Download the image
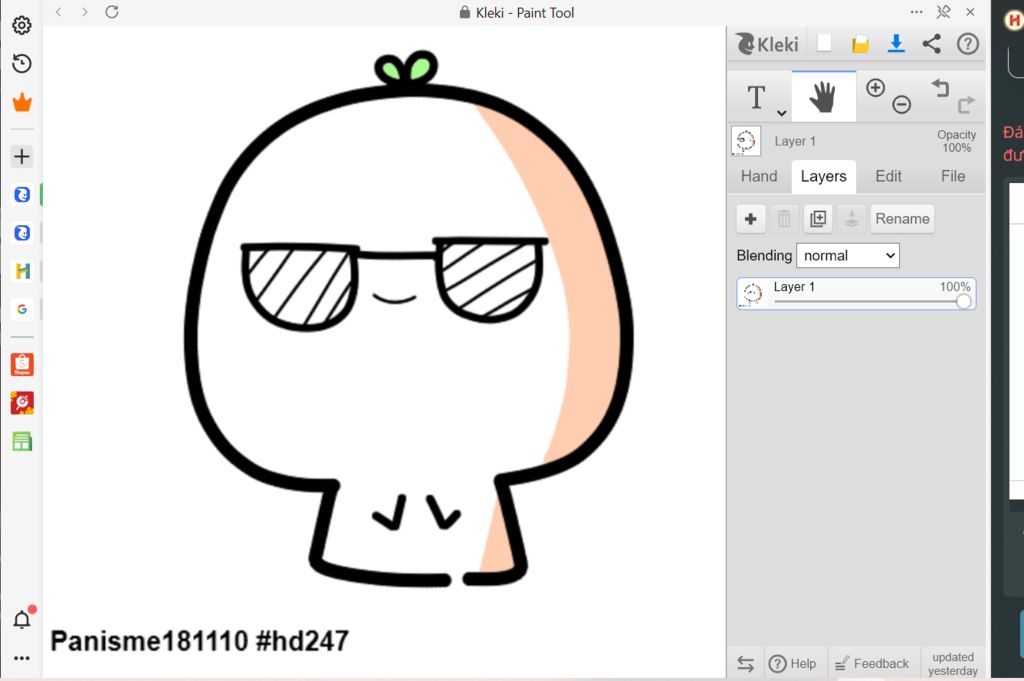 [896, 44]
